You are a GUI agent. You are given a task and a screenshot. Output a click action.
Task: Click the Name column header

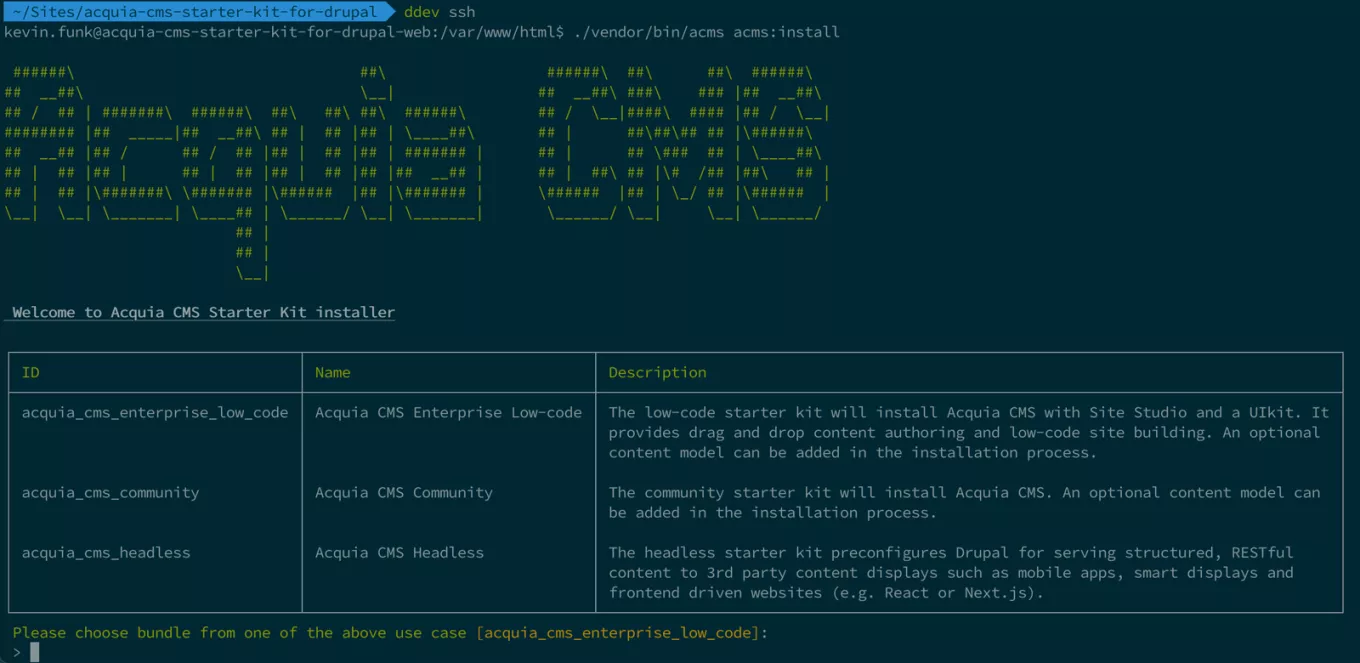click(x=333, y=372)
